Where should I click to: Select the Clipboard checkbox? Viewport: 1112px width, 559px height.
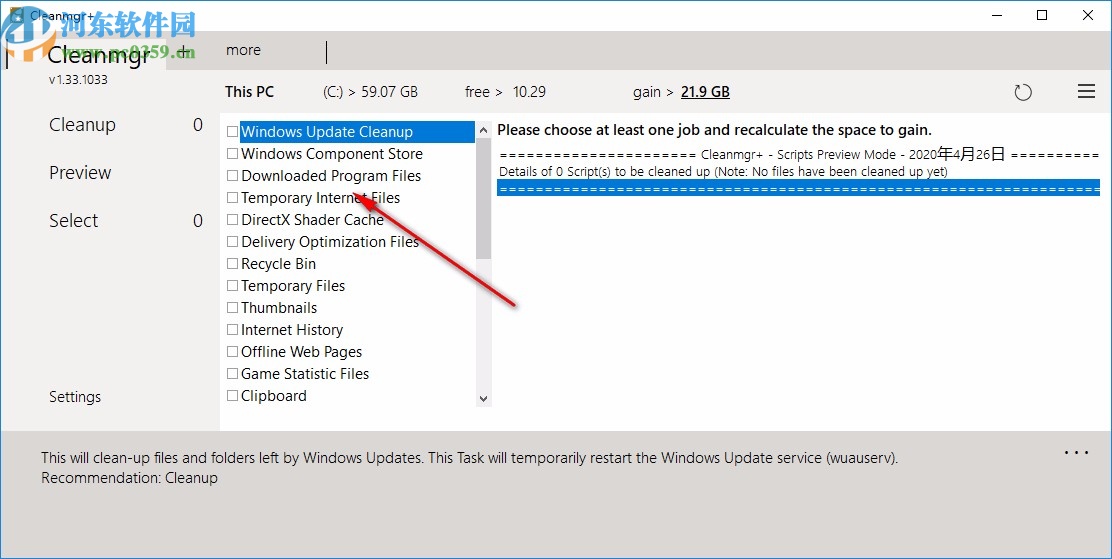coord(233,396)
